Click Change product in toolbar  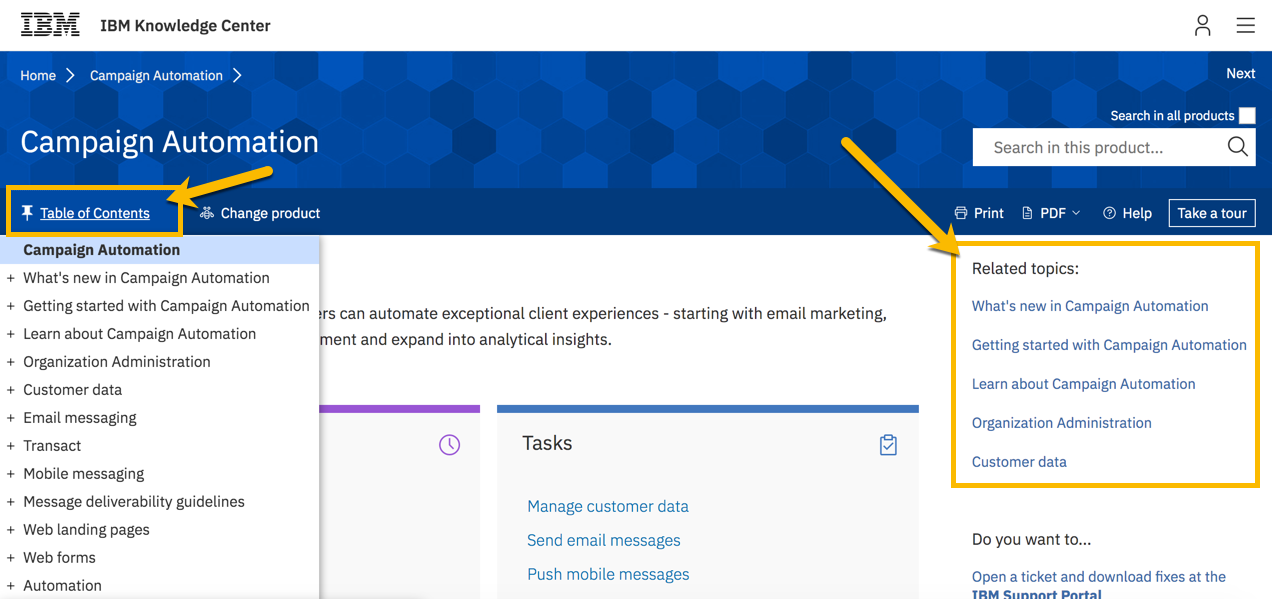pos(270,213)
